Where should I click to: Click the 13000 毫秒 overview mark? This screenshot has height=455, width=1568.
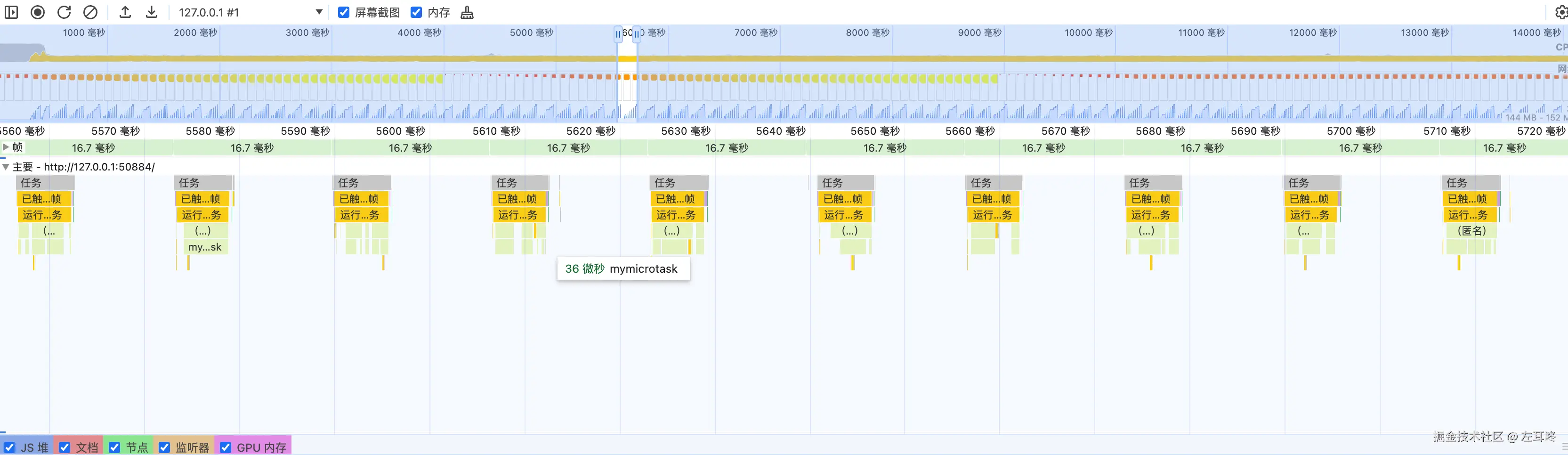[x=1425, y=33]
